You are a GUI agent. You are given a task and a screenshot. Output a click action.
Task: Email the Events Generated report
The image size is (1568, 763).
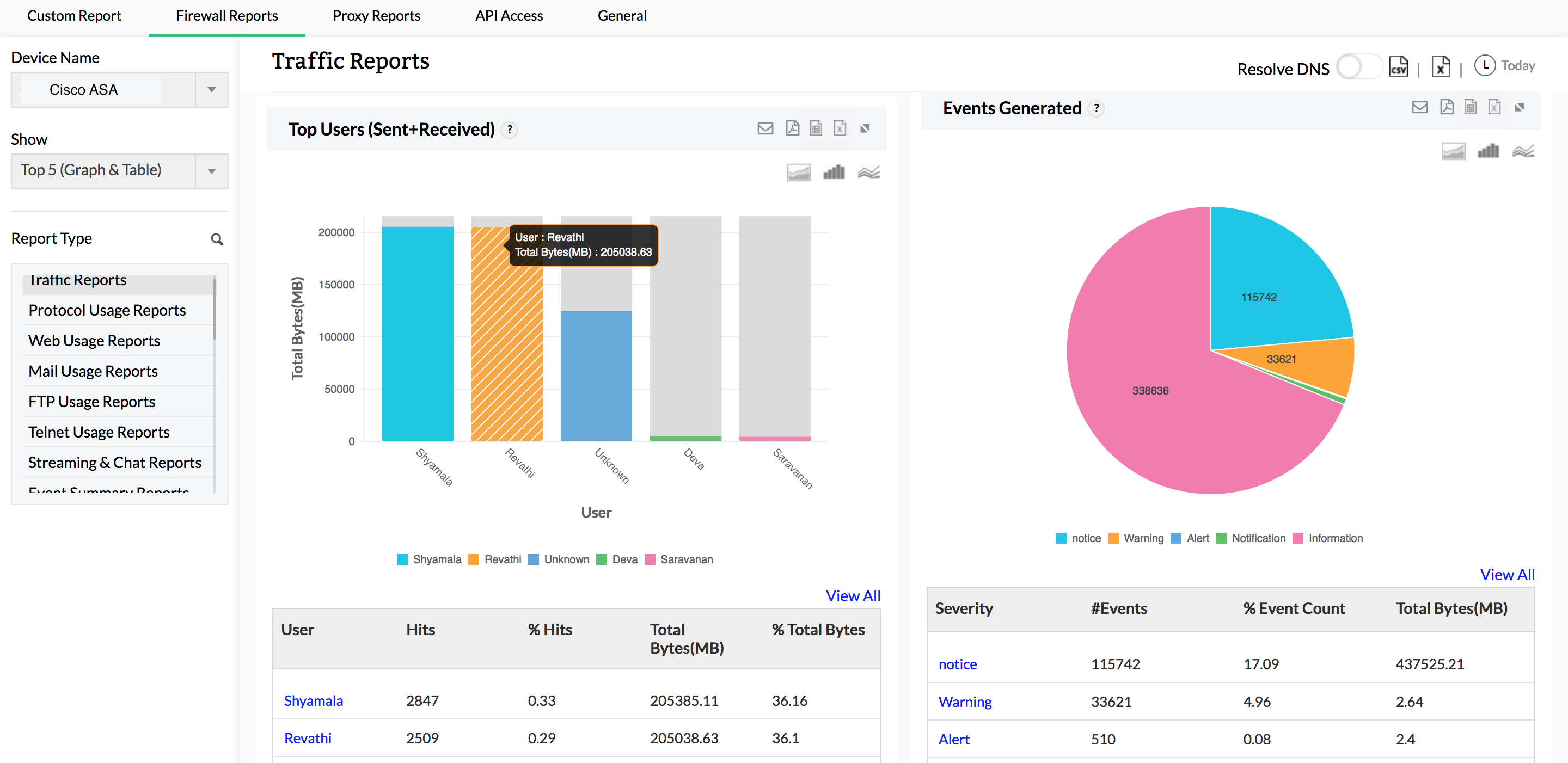[1420, 107]
